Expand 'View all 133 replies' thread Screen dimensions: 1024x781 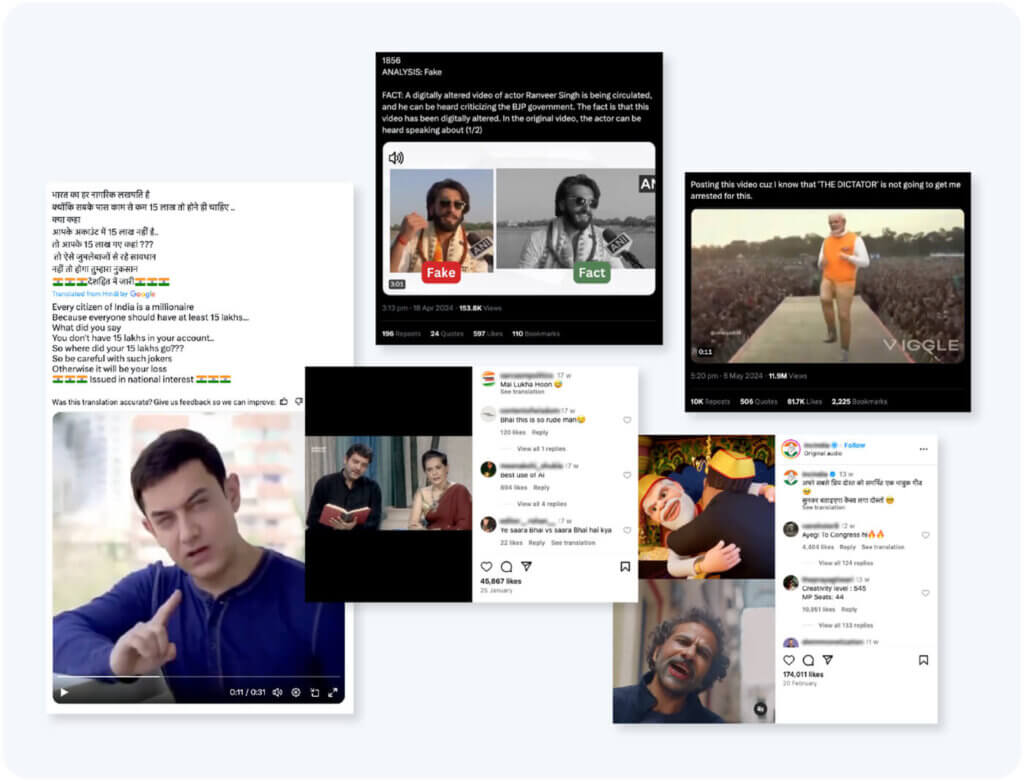[846, 624]
